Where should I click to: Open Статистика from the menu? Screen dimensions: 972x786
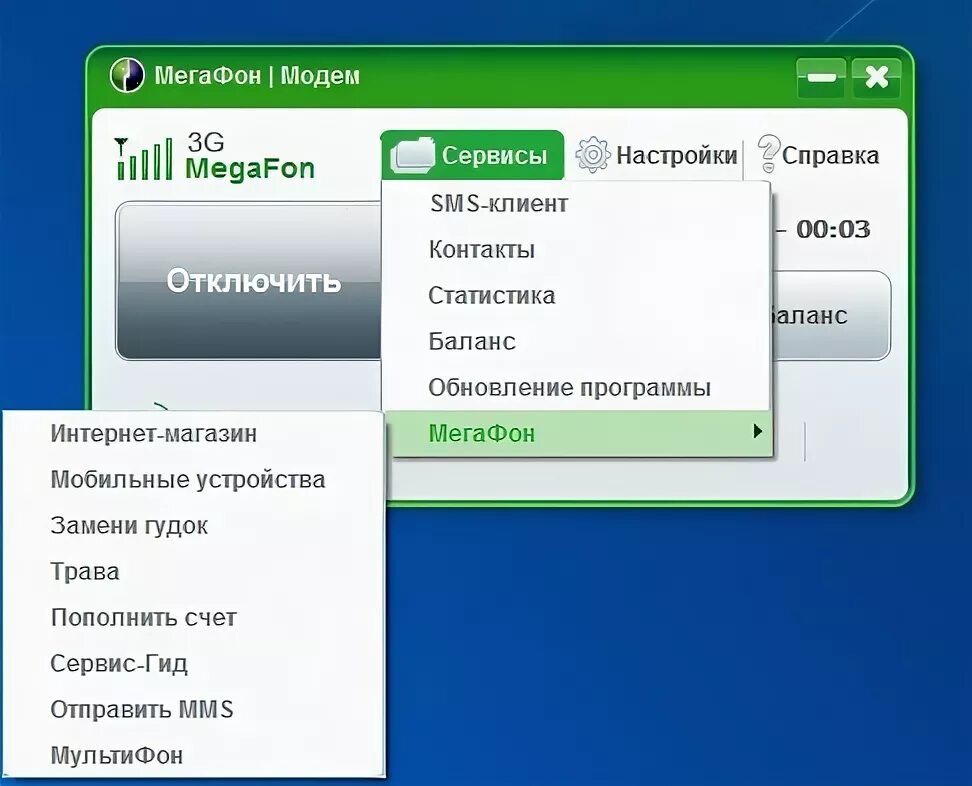pyautogui.click(x=577, y=295)
